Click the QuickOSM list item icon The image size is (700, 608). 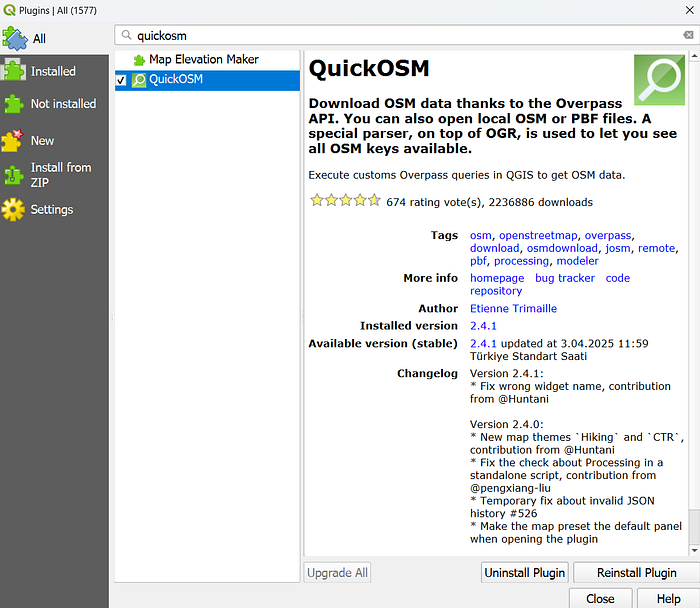[139, 80]
